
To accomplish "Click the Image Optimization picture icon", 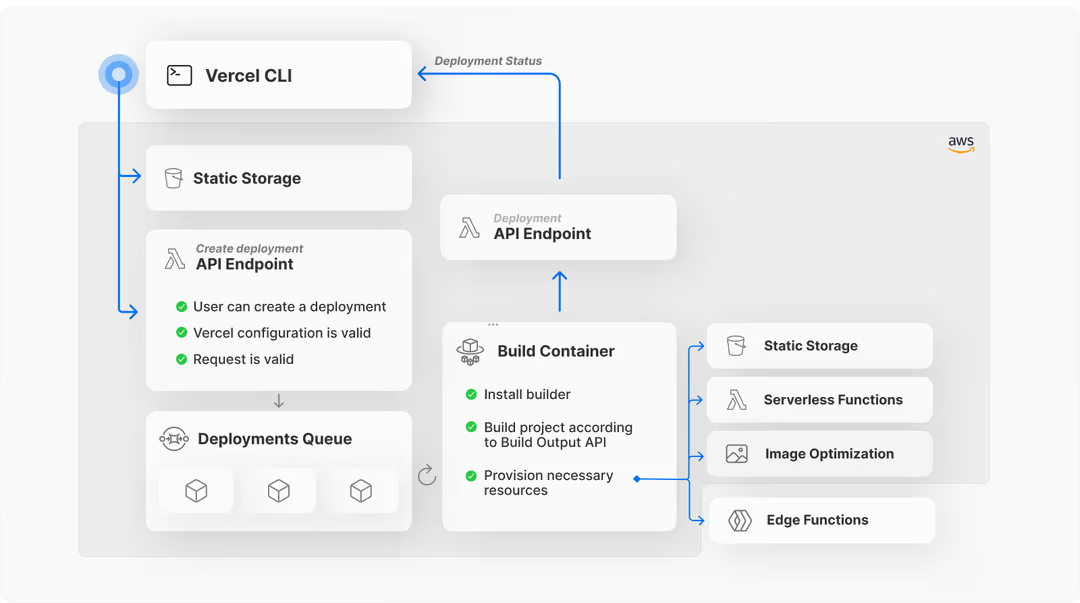I will tap(736, 454).
